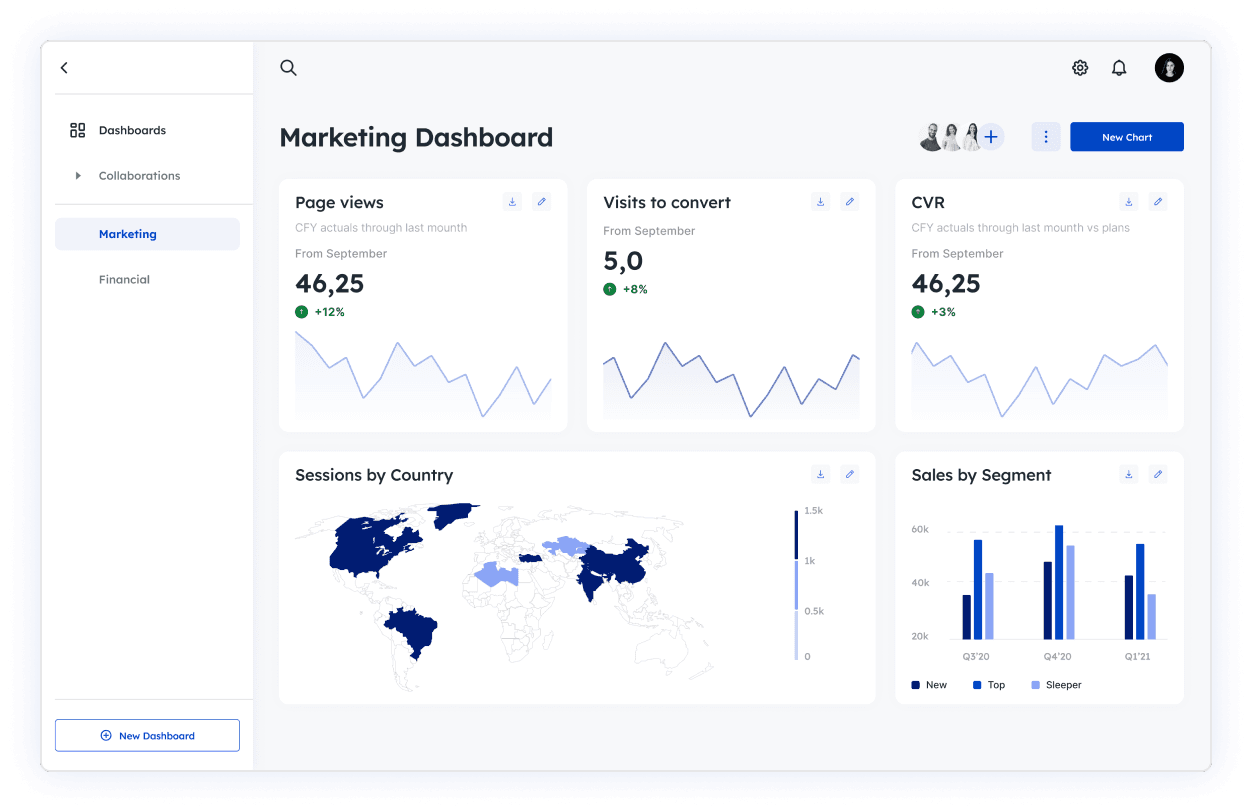Image resolution: width=1252 pixels, height=812 pixels.
Task: Open notifications with the bell icon
Action: coord(1119,68)
